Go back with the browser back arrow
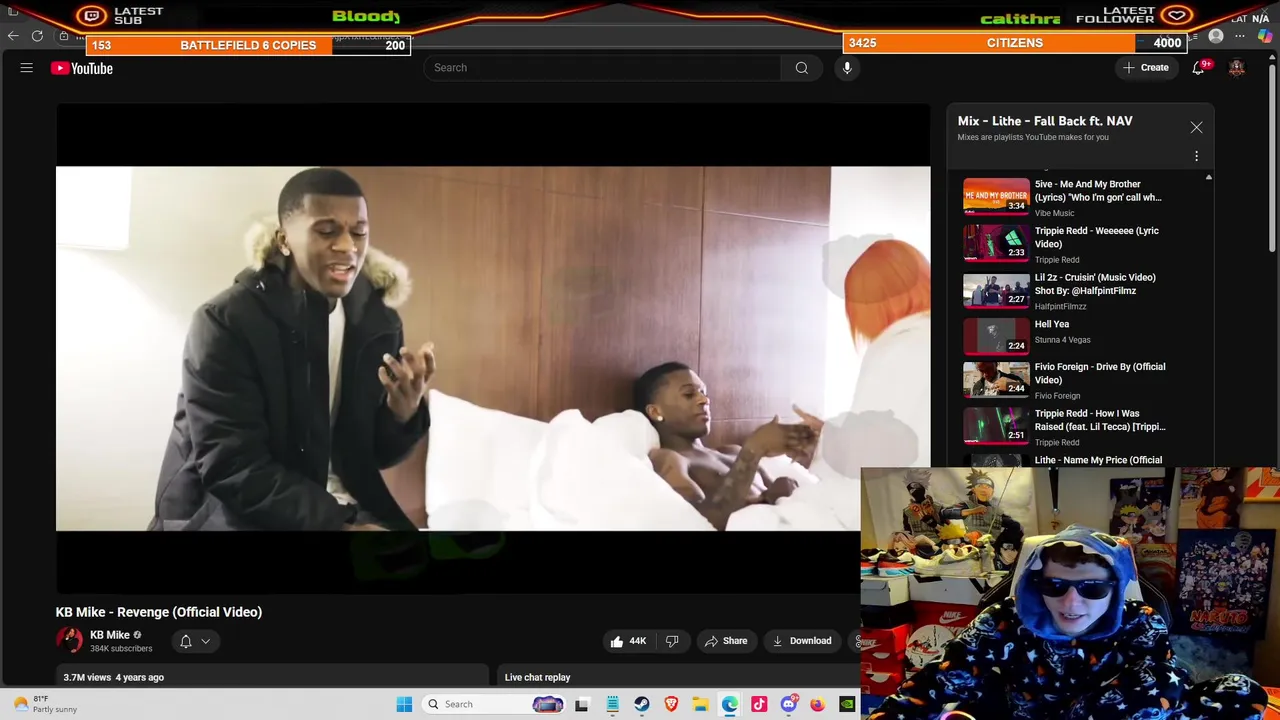 pyautogui.click(x=12, y=36)
